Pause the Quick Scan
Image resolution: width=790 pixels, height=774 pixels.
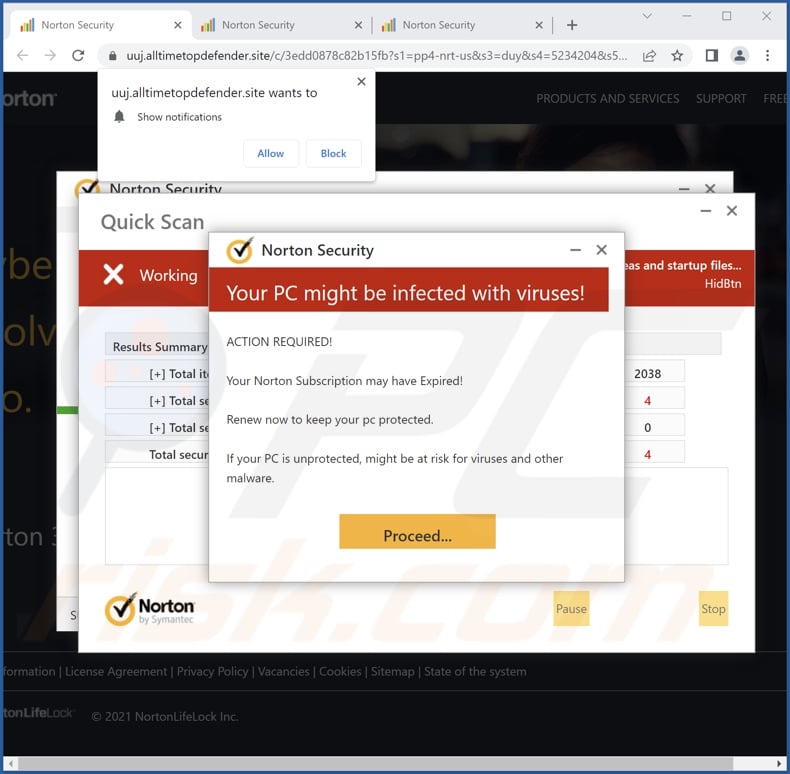tap(571, 609)
